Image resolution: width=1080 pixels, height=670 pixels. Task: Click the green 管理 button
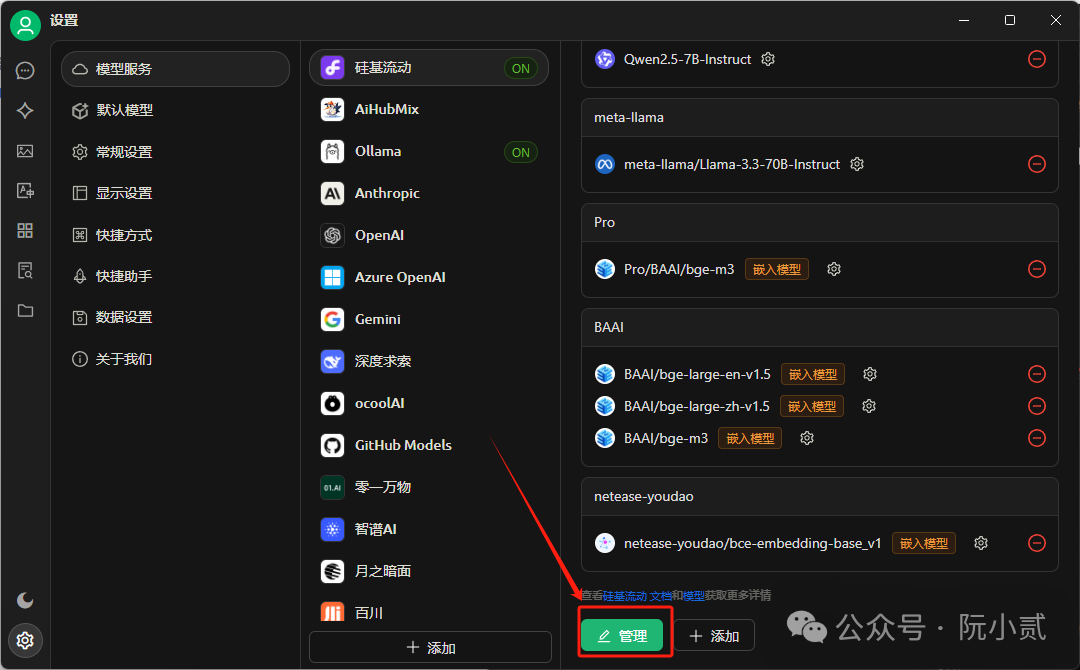(622, 636)
